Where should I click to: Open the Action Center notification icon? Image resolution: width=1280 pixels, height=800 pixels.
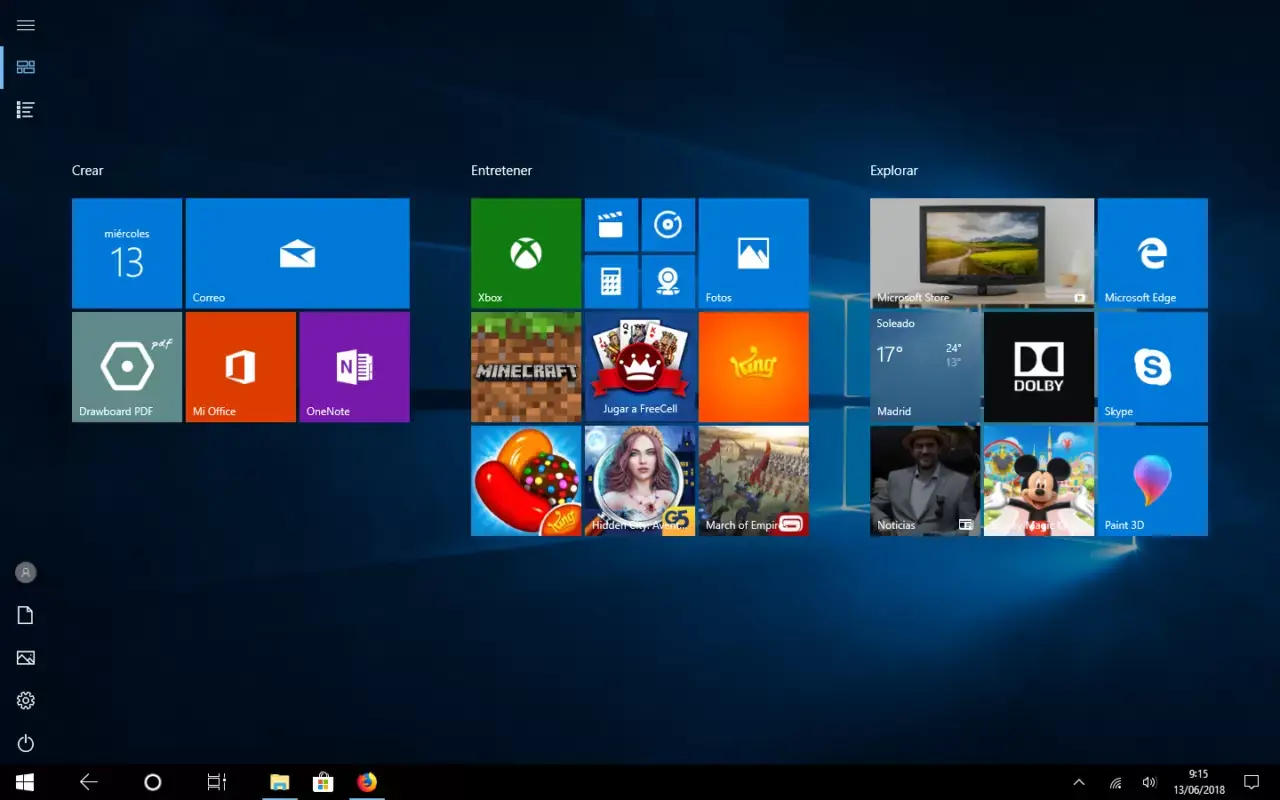[x=1251, y=782]
